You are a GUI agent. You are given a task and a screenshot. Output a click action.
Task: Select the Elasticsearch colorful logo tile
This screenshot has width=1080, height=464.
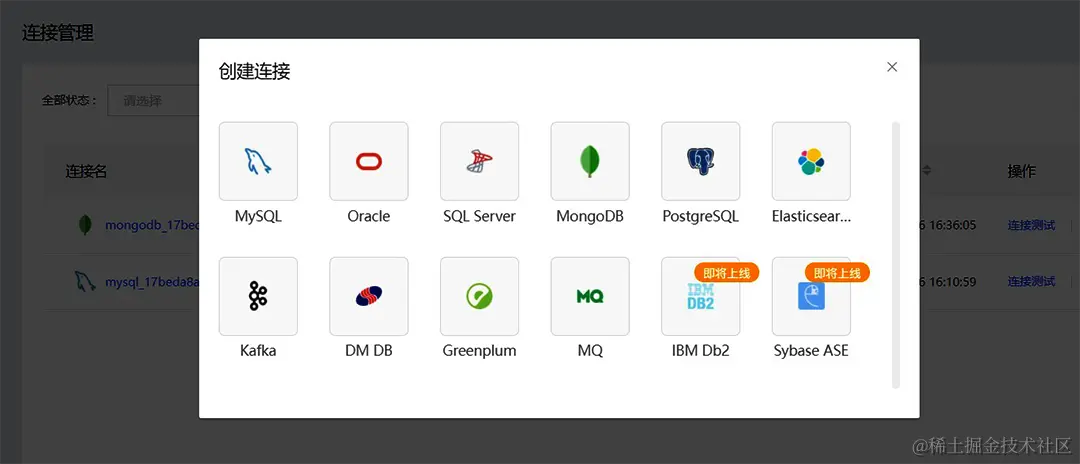[x=811, y=161]
